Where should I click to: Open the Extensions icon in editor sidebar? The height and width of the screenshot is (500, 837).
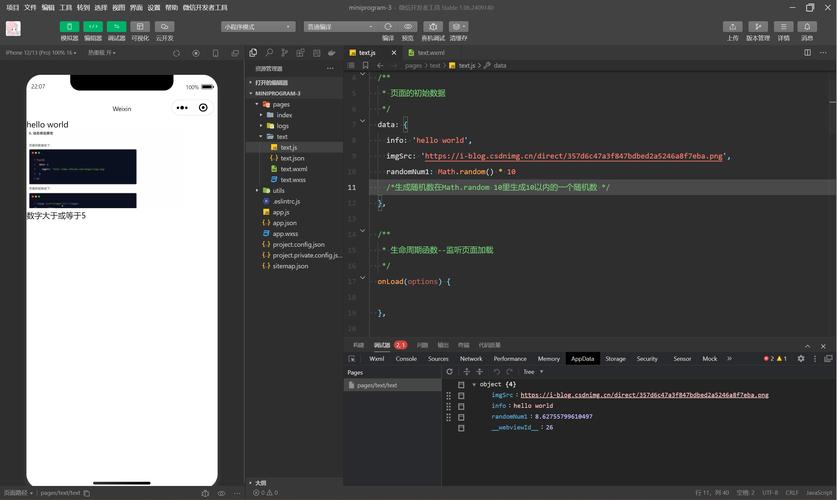pyautogui.click(x=301, y=52)
